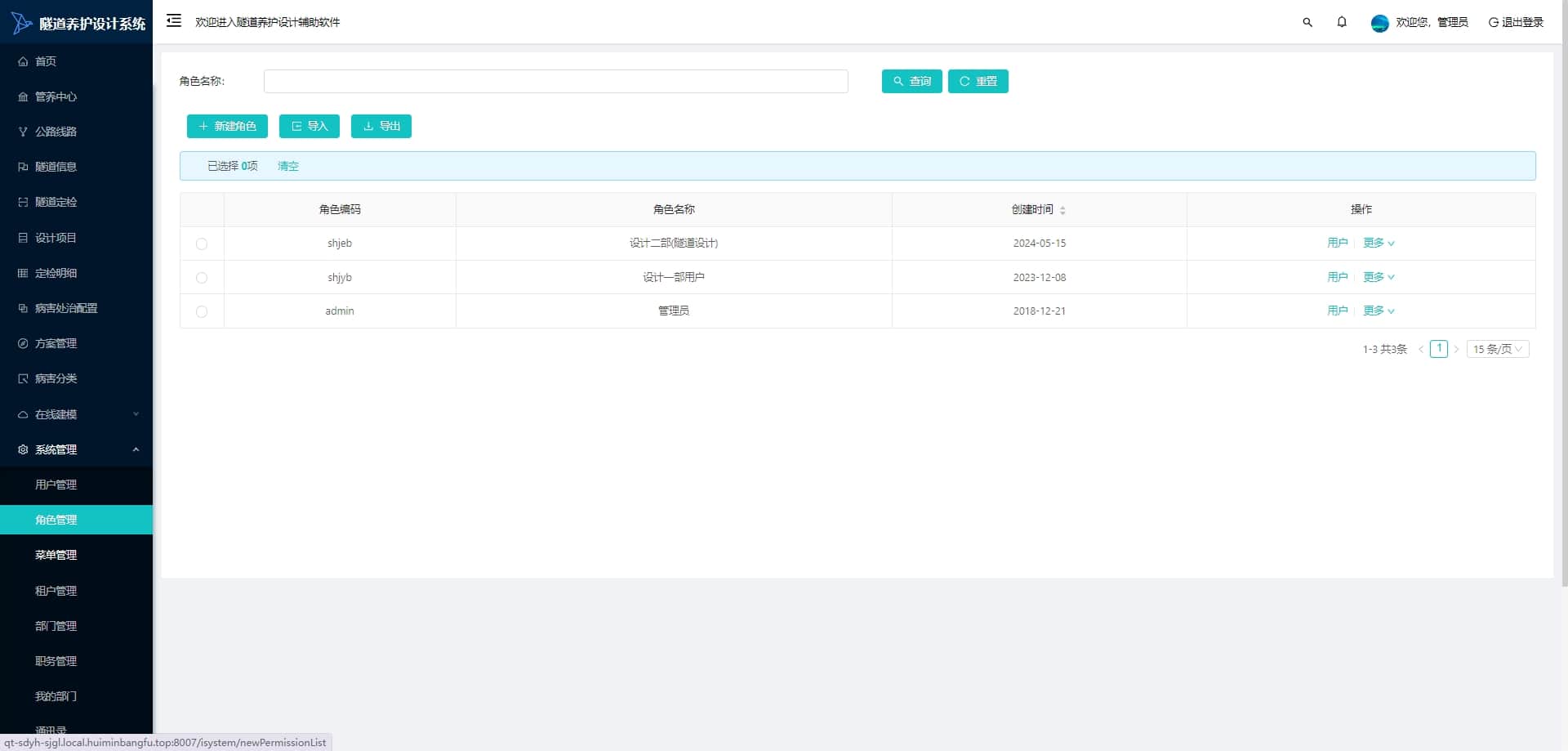Viewport: 1568px width, 751px height.
Task: Click 用户 link for admin role
Action: [1338, 311]
